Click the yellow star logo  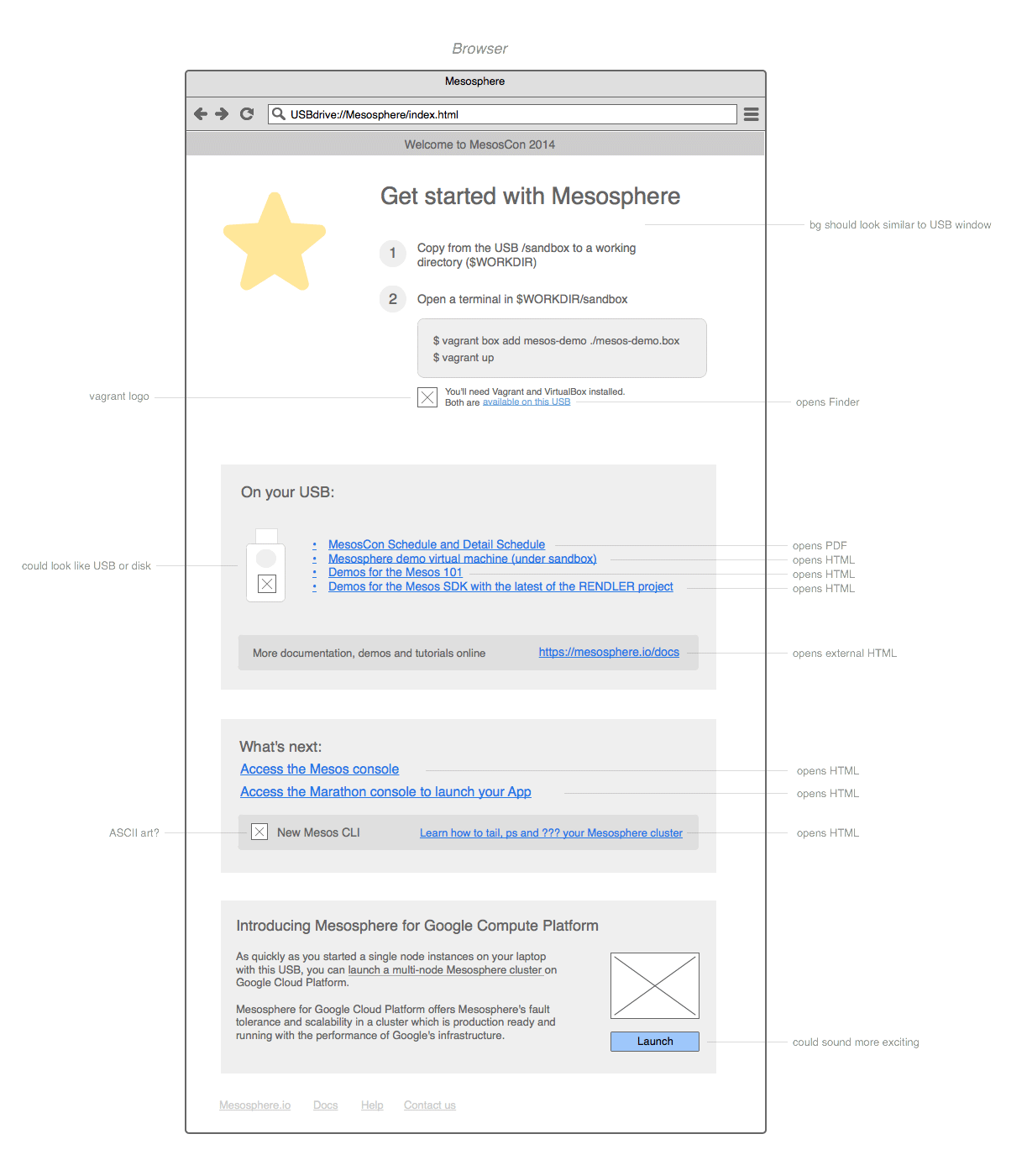coord(275,242)
